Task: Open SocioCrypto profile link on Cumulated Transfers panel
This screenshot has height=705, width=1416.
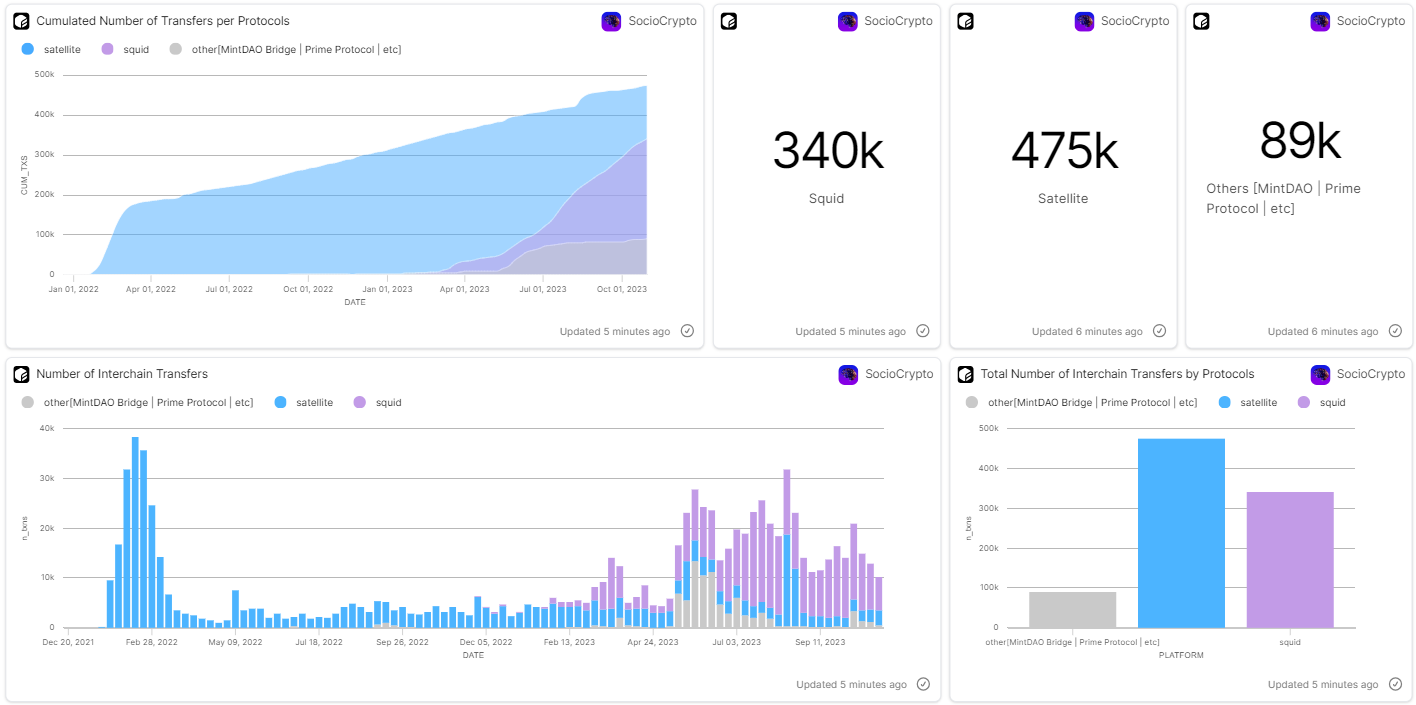Action: [x=662, y=21]
